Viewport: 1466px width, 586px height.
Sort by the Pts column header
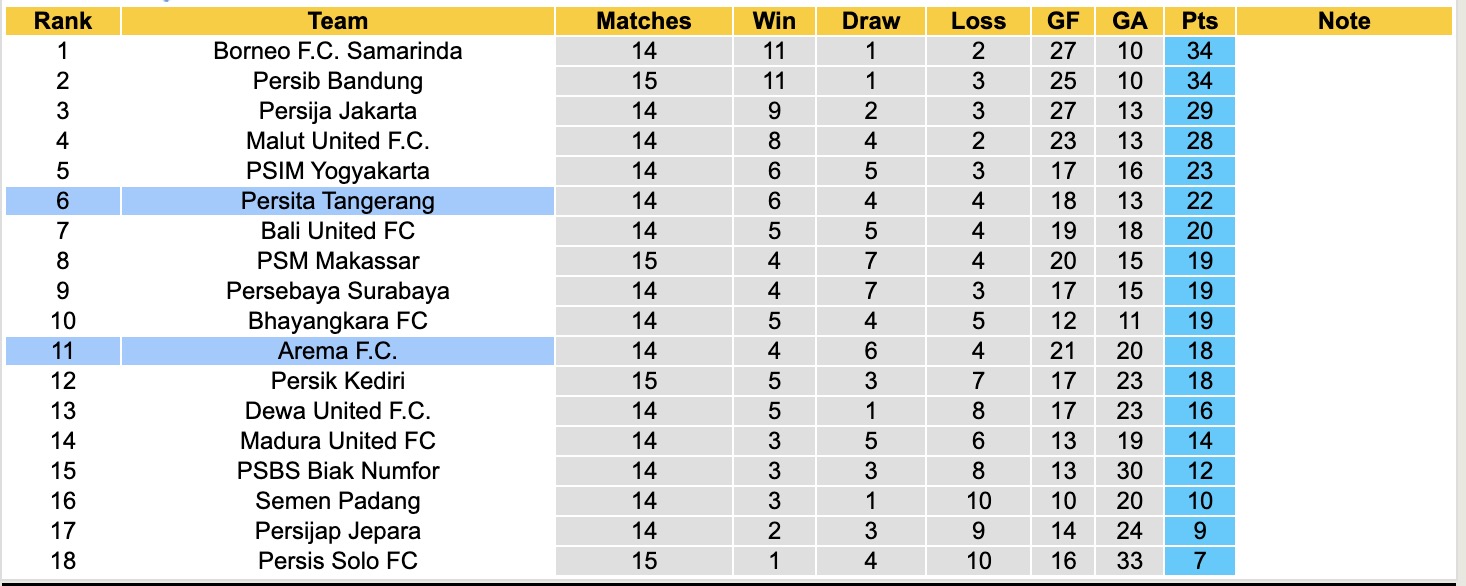(x=1198, y=21)
